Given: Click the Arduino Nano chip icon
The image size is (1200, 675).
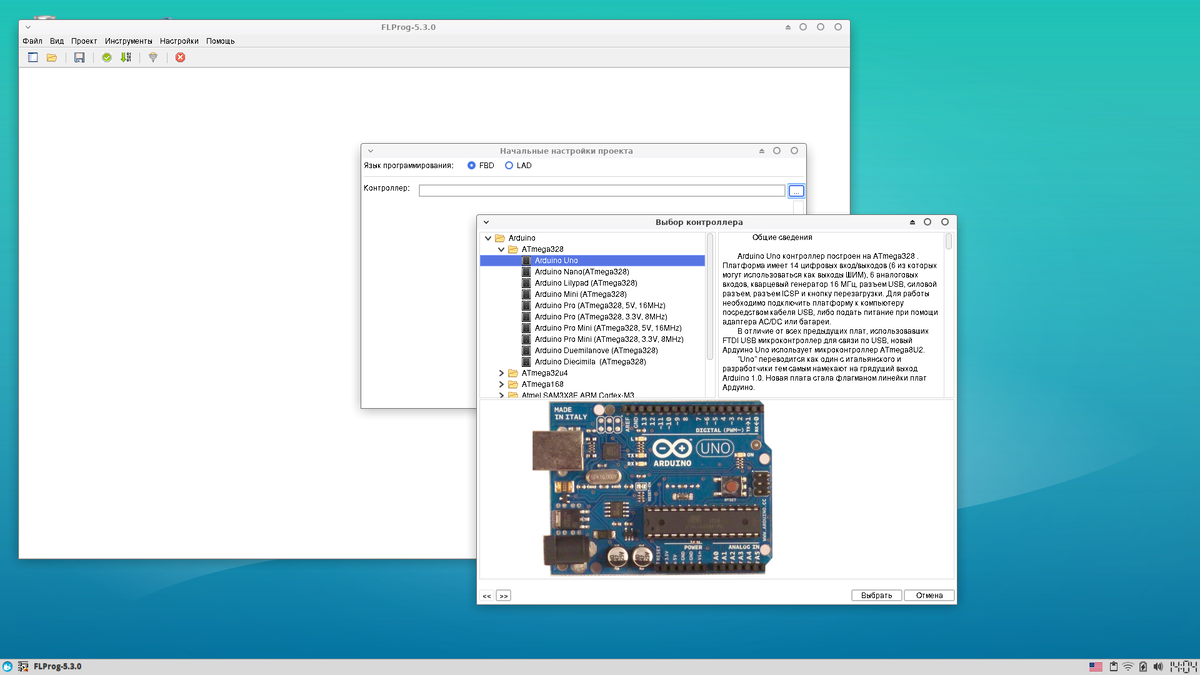Looking at the screenshot, I should 526,272.
